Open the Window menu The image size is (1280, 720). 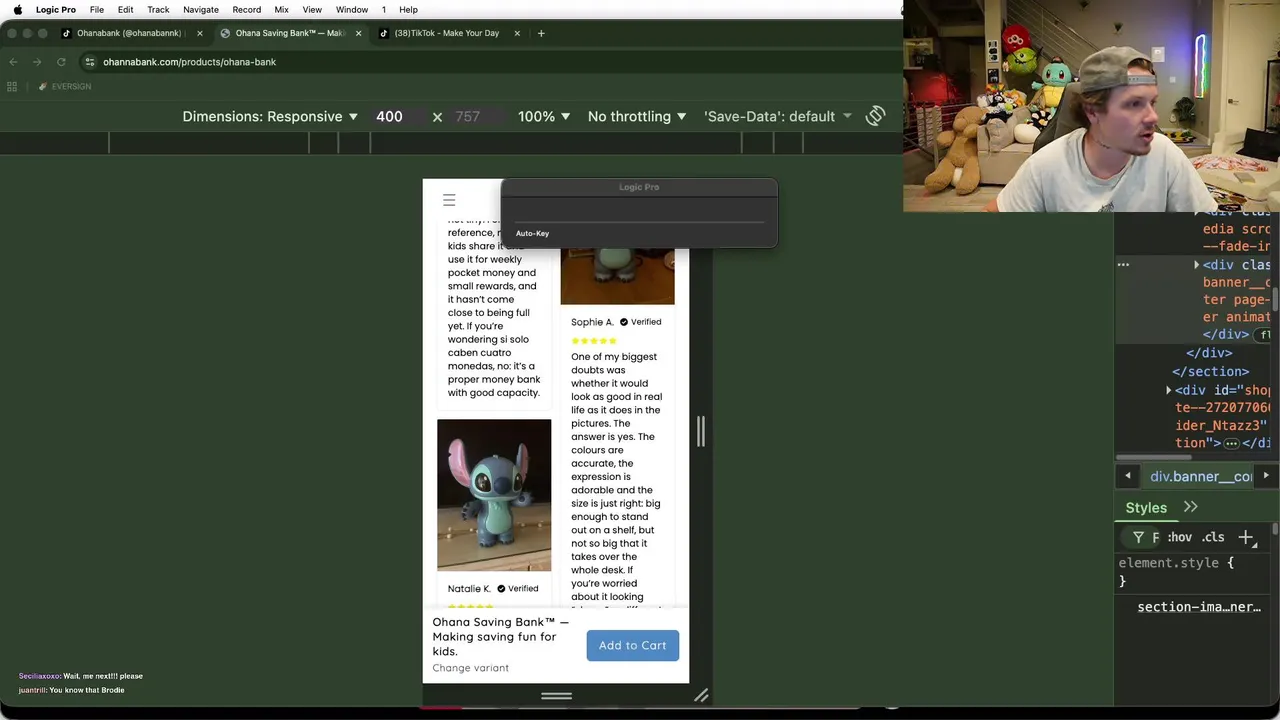pyautogui.click(x=352, y=10)
